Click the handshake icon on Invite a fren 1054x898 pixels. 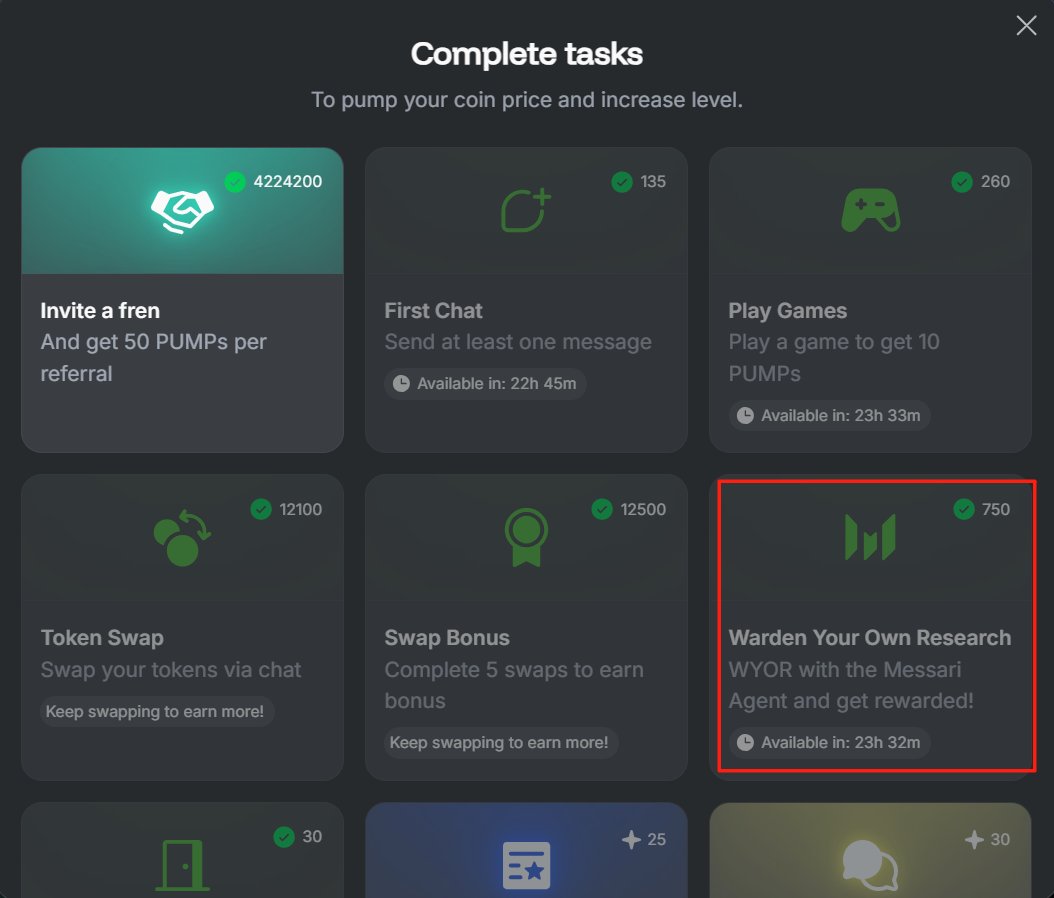pyautogui.click(x=182, y=211)
